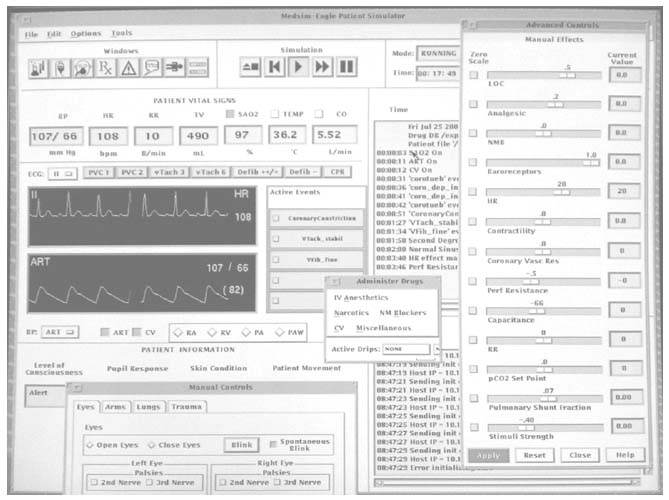Open the airway mask window icon

pos(83,68)
